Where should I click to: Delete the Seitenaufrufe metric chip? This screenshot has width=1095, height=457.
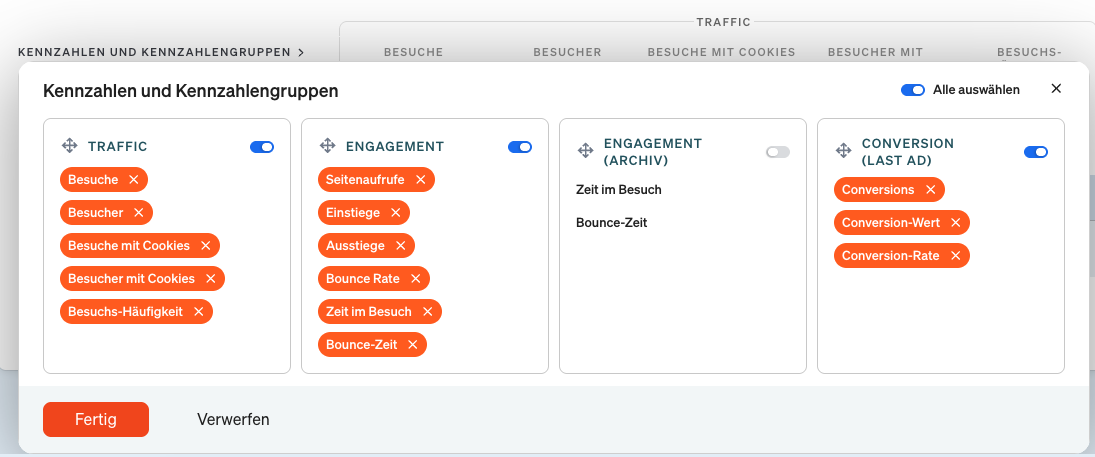point(421,180)
